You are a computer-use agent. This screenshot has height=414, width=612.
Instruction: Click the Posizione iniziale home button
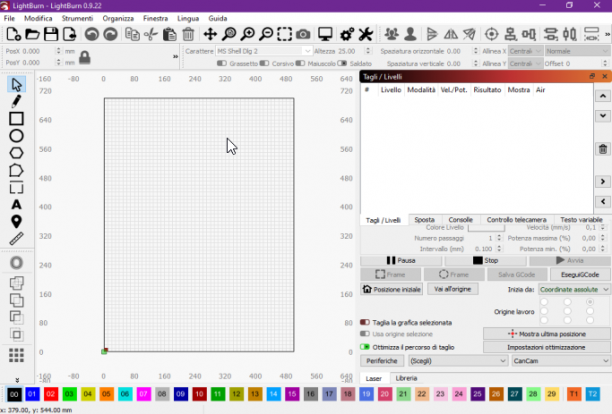pyautogui.click(x=391, y=289)
